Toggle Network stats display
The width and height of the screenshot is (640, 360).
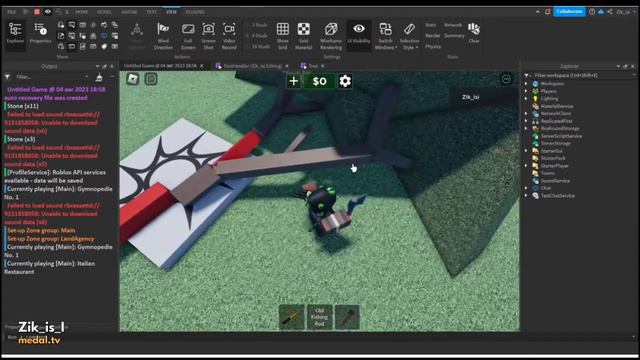click(x=453, y=25)
